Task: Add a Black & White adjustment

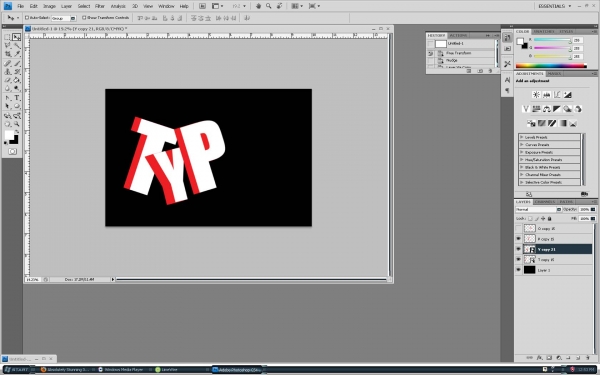Action: pos(557,109)
